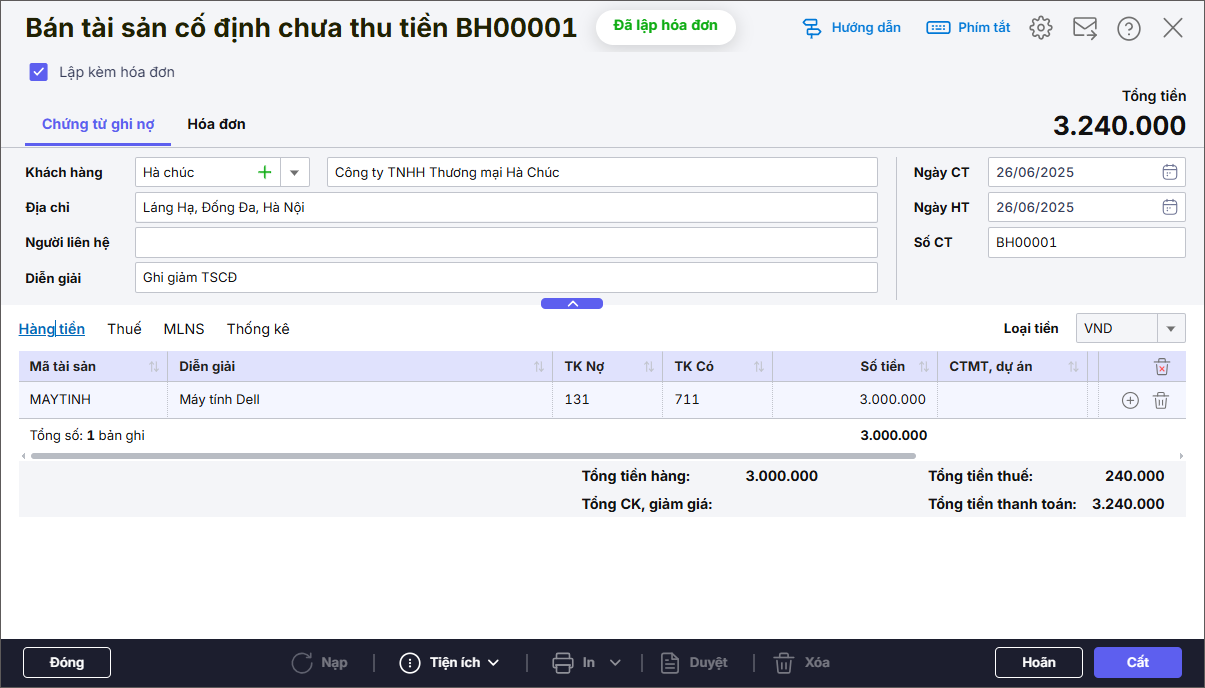Open the Ngày CT calendar picker

click(1169, 172)
